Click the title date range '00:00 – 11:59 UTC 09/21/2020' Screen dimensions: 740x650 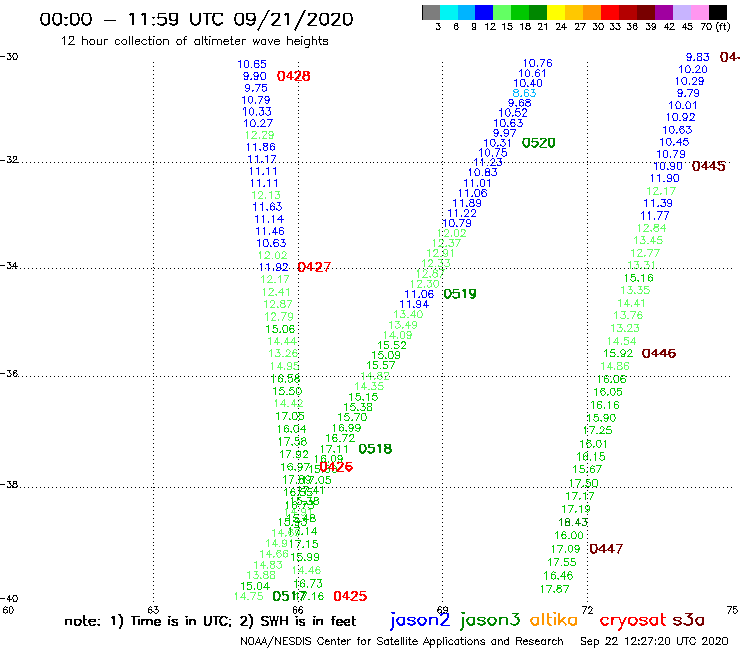point(196,20)
